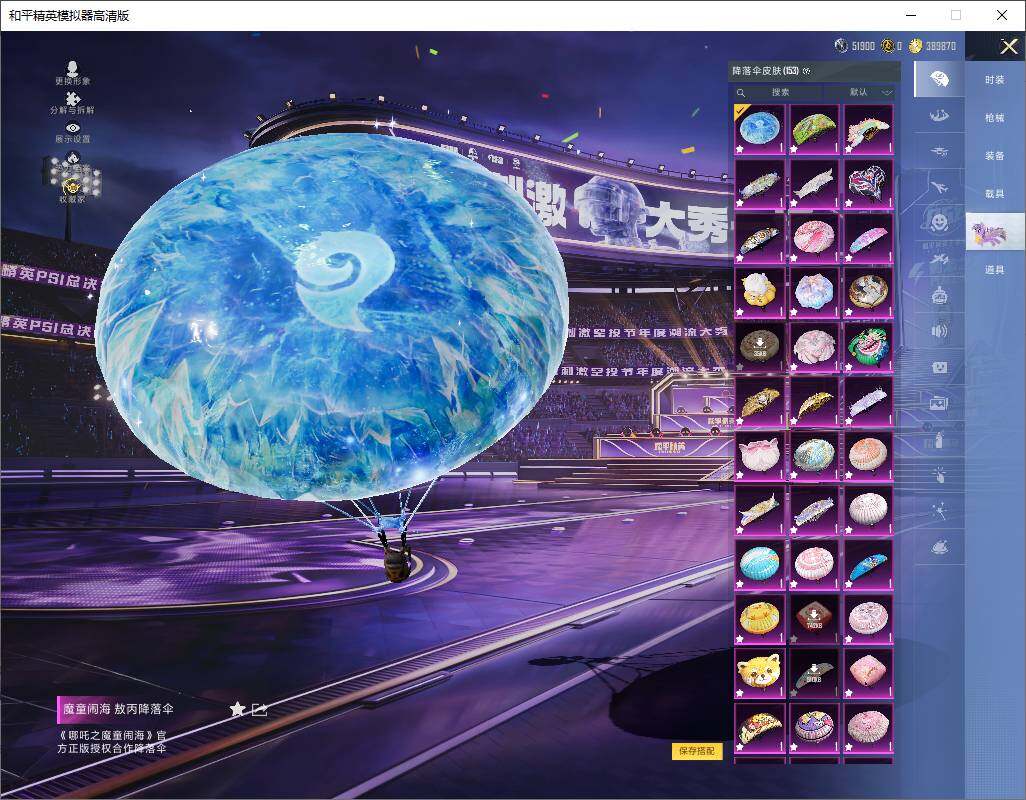Select the yellow ring-shaped parachute thumbnail
1026x800 pixels.
759,619
